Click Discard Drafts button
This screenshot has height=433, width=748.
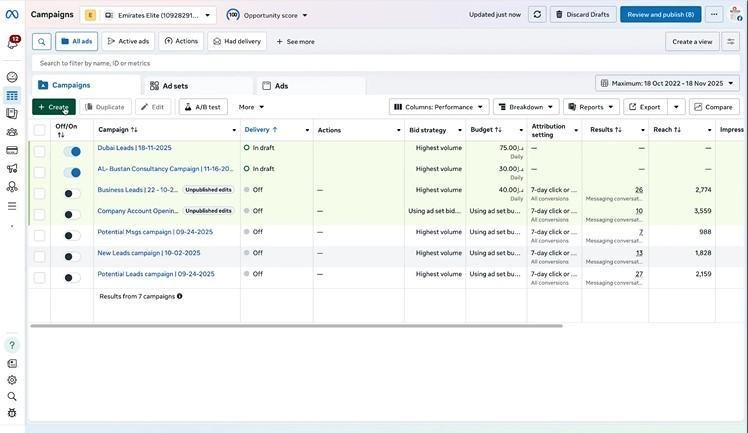point(583,15)
